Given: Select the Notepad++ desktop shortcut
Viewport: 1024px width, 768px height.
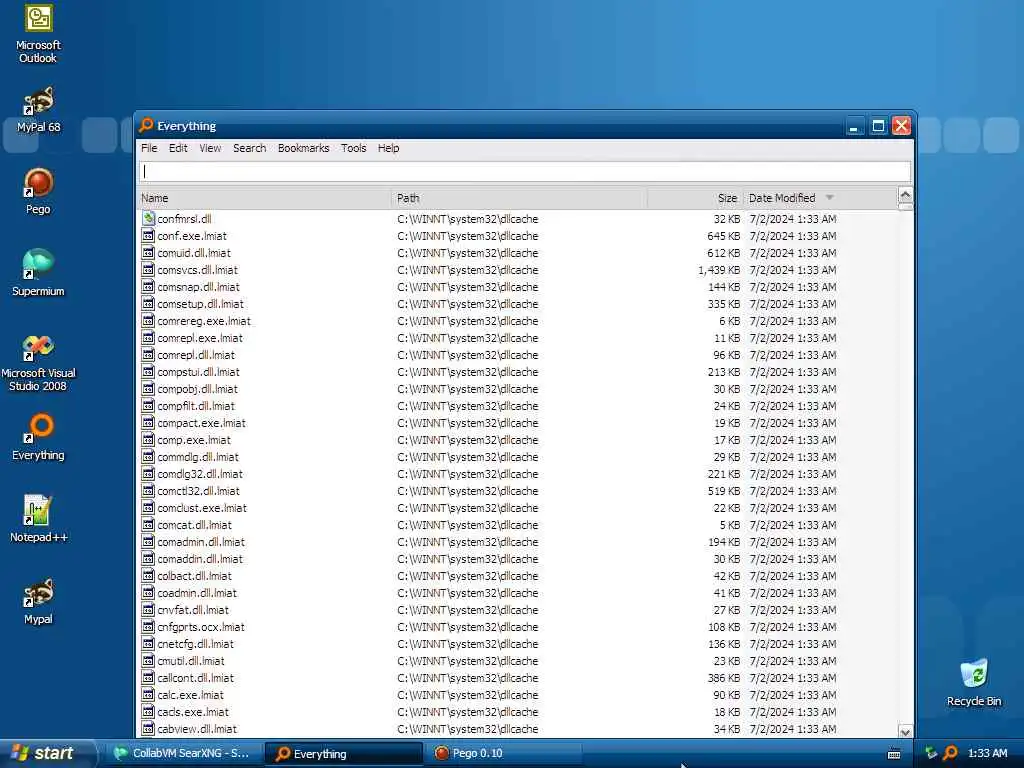Looking at the screenshot, I should [x=38, y=519].
